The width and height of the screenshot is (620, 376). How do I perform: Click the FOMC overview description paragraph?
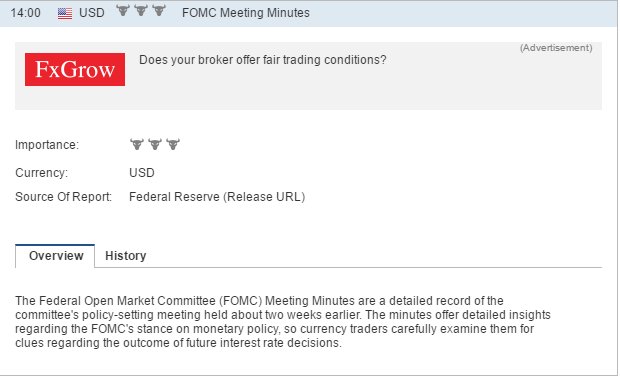283,322
